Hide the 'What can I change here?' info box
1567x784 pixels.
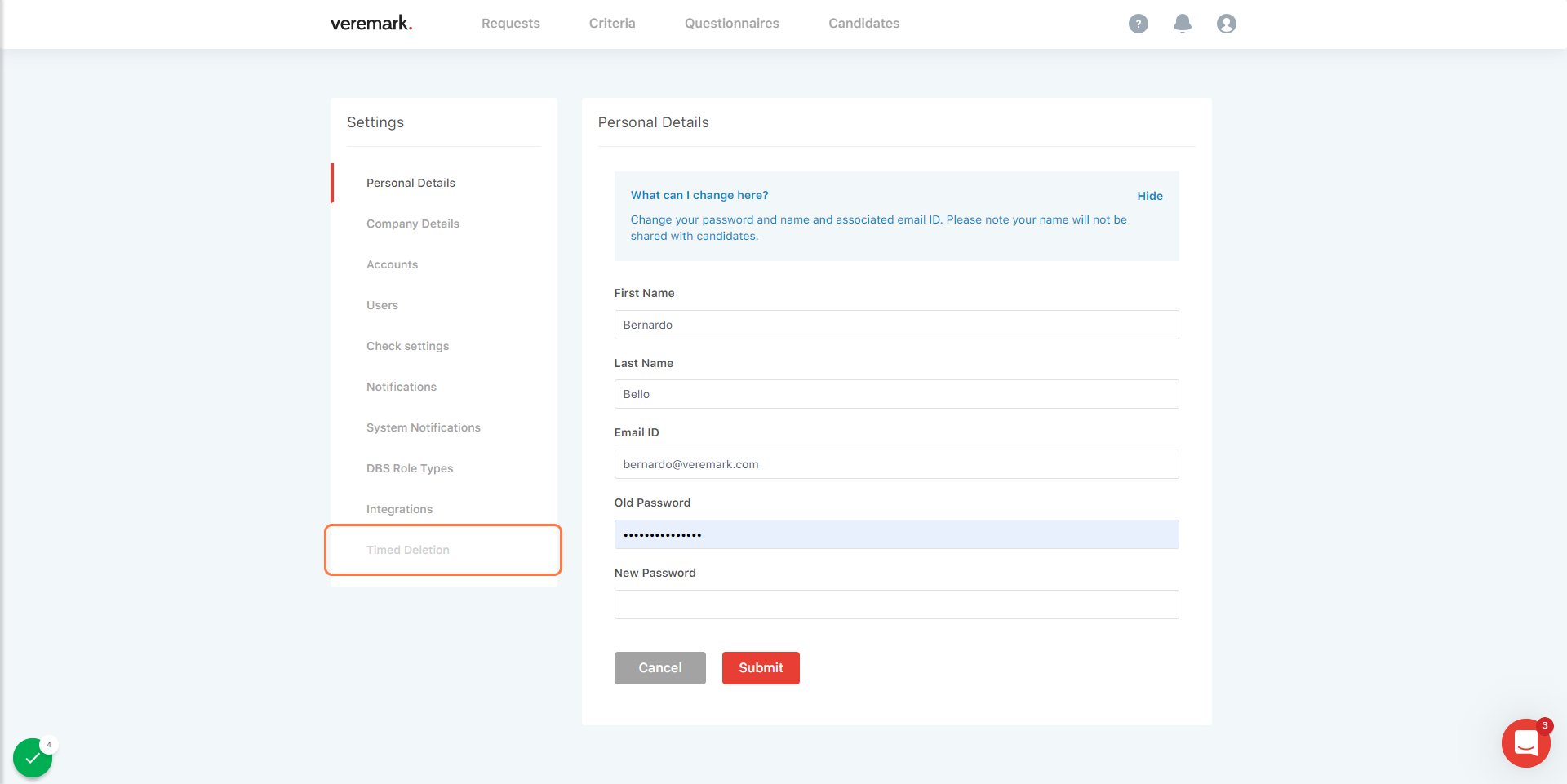pos(1150,196)
